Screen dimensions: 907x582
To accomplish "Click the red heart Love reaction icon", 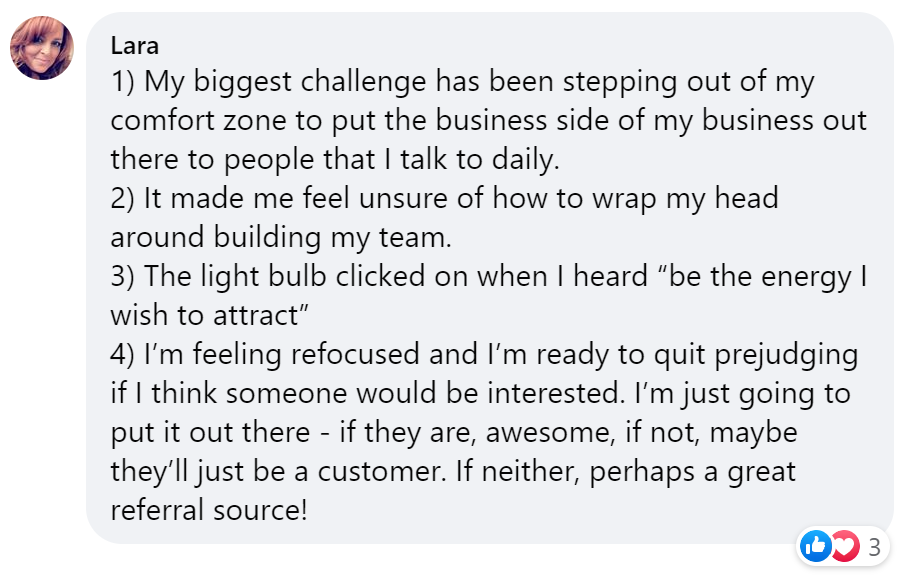I will click(x=846, y=546).
